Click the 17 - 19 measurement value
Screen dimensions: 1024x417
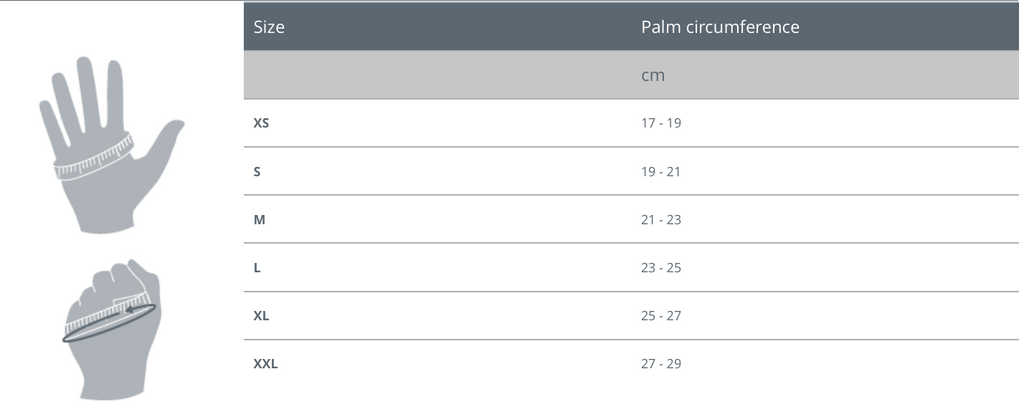[661, 123]
